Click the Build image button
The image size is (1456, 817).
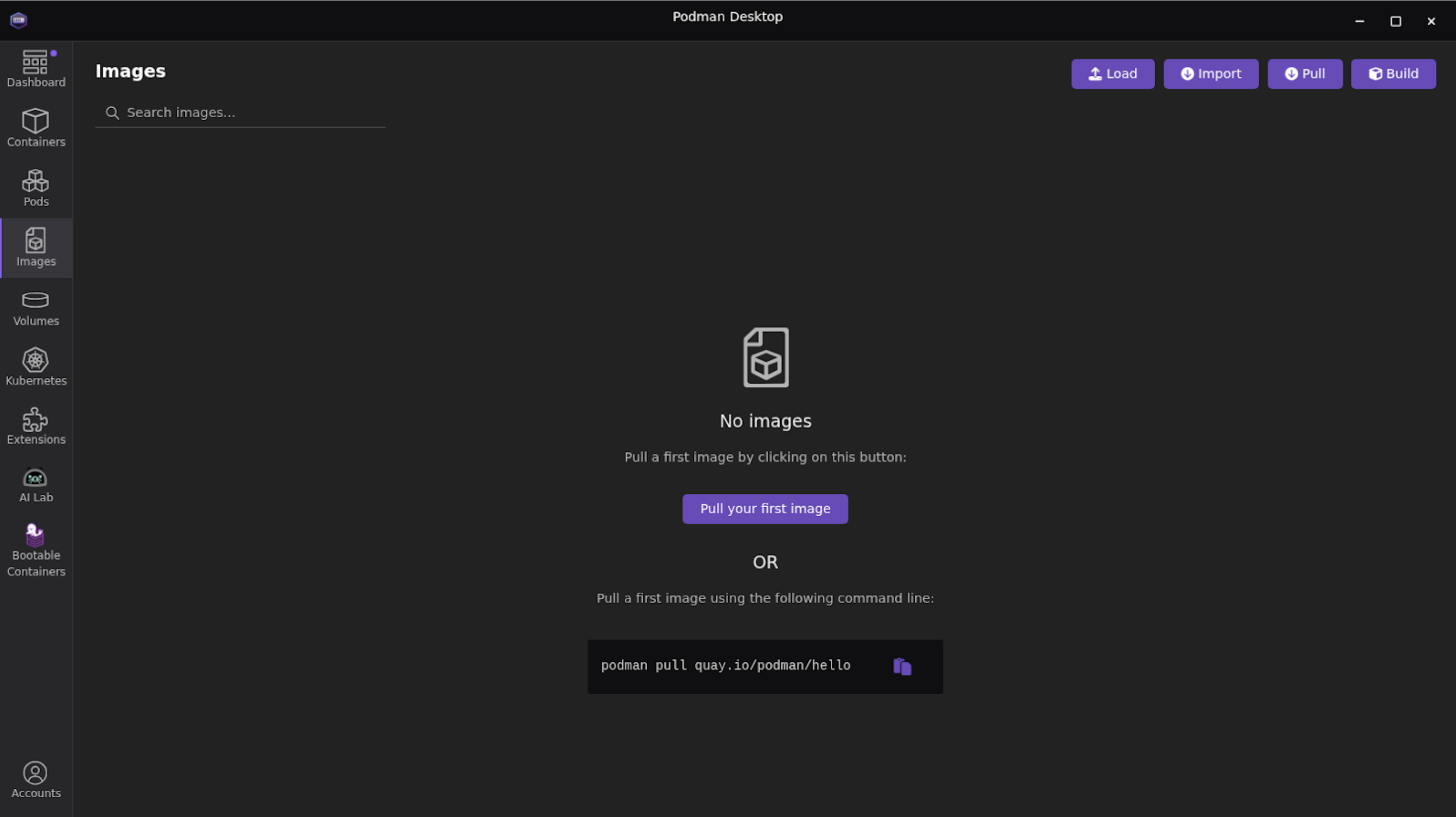(x=1393, y=74)
